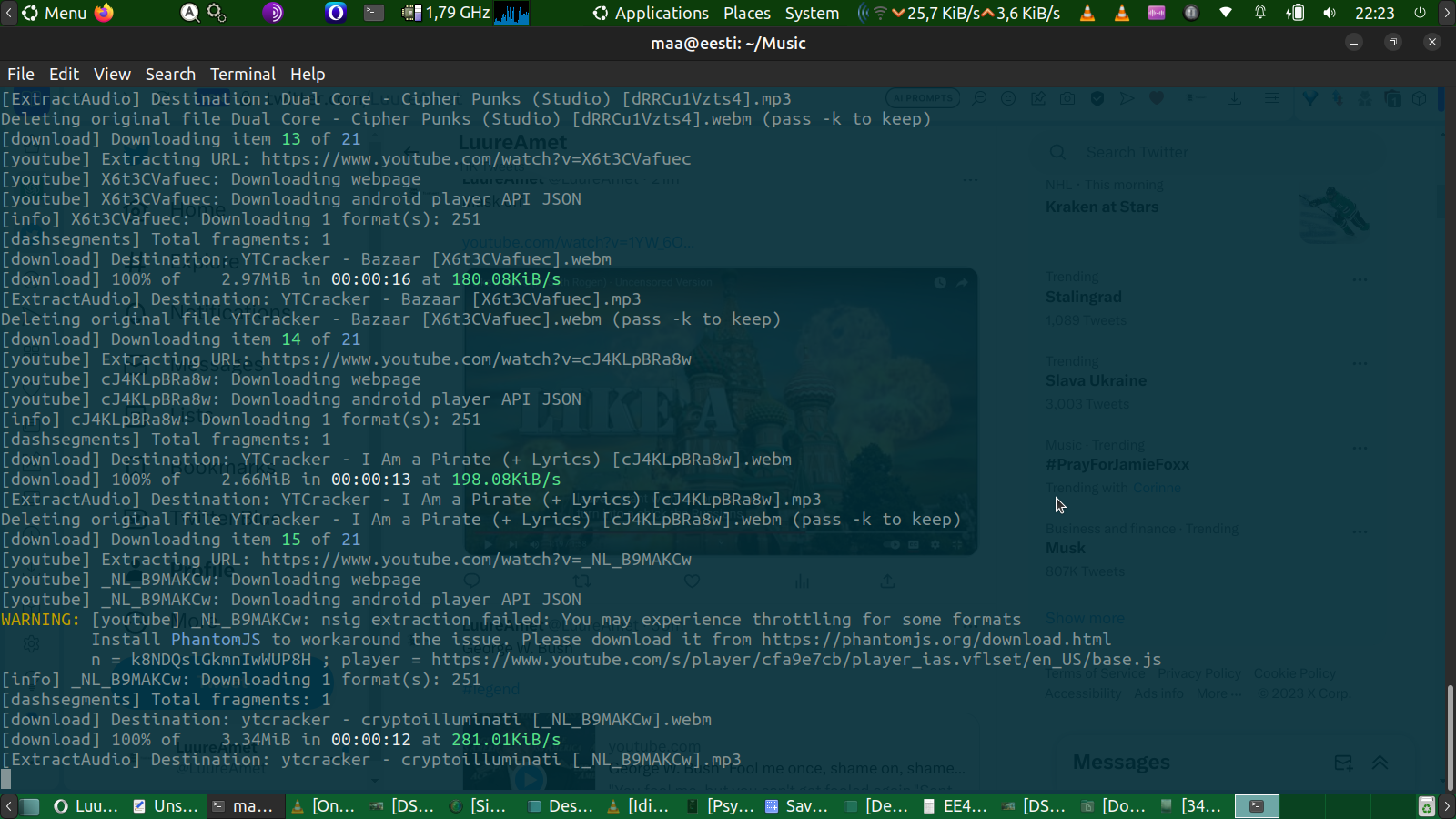Open the Search menu in terminal

click(x=170, y=75)
